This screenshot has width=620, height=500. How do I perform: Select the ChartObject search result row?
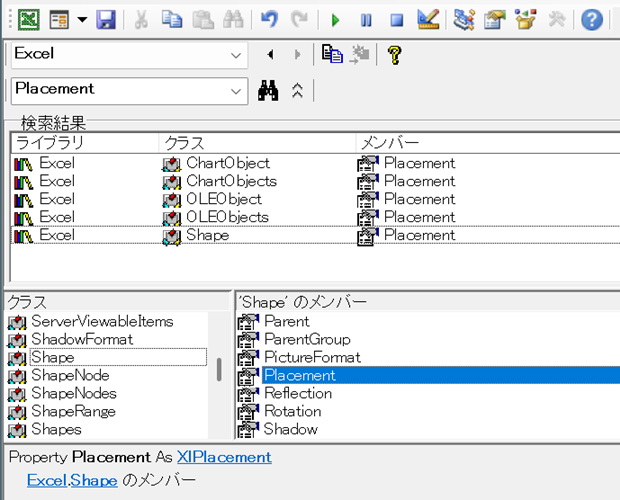(x=316, y=163)
